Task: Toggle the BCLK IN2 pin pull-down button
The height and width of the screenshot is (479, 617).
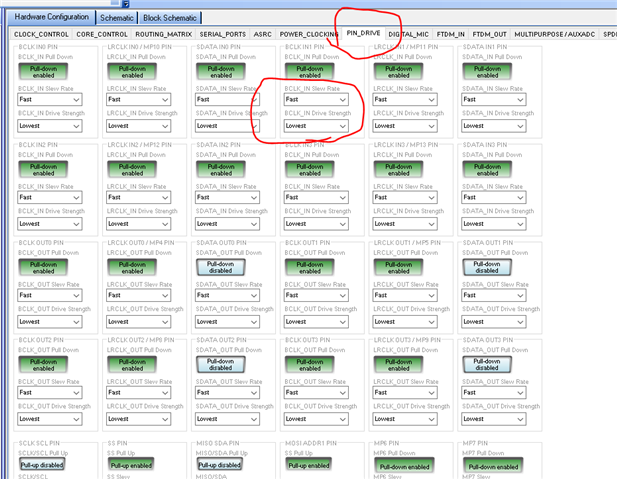Action: 43,170
